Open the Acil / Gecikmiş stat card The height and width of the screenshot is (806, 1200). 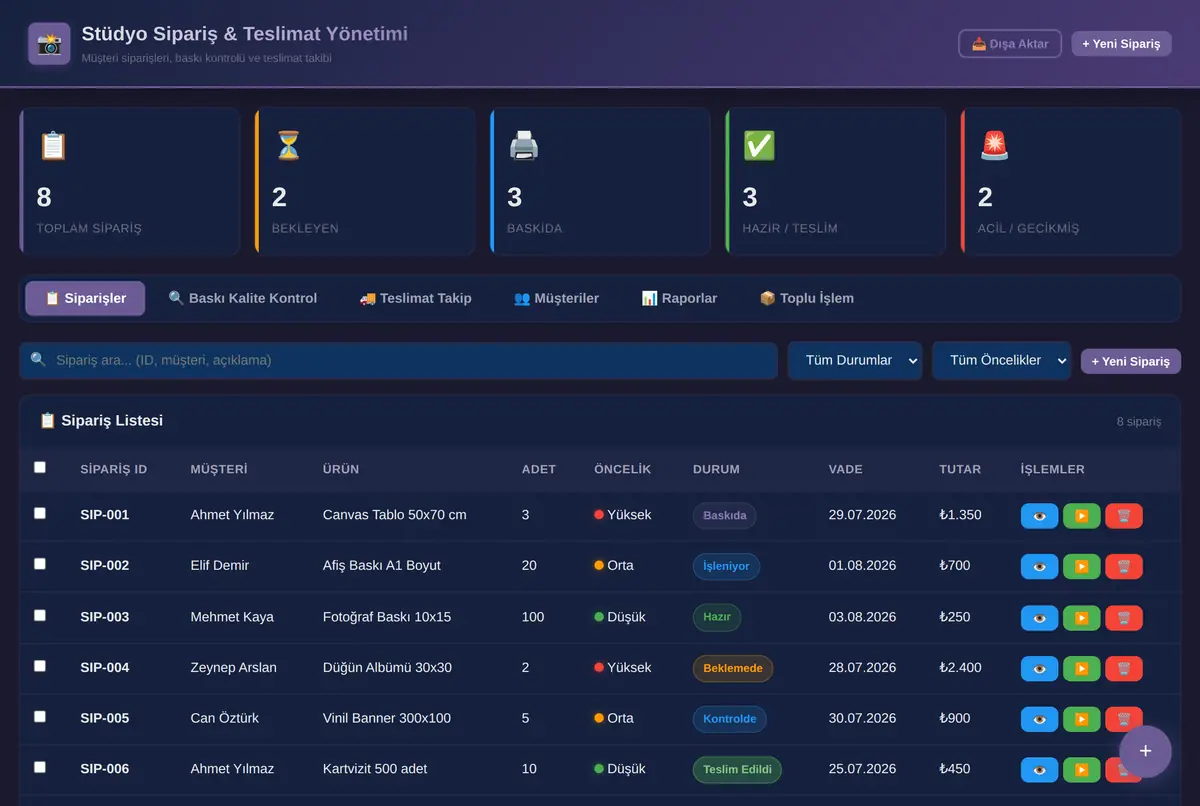click(1070, 181)
